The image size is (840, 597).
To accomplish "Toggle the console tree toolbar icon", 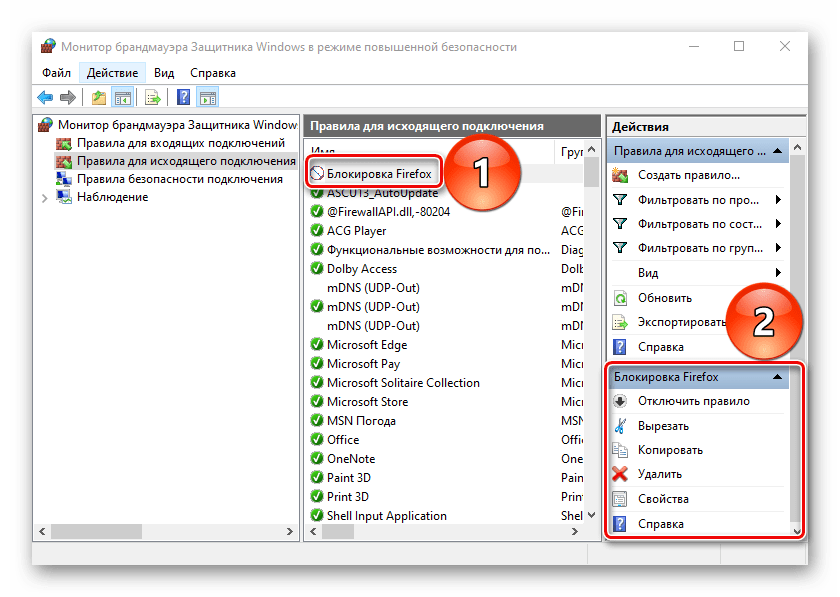I will 122,97.
